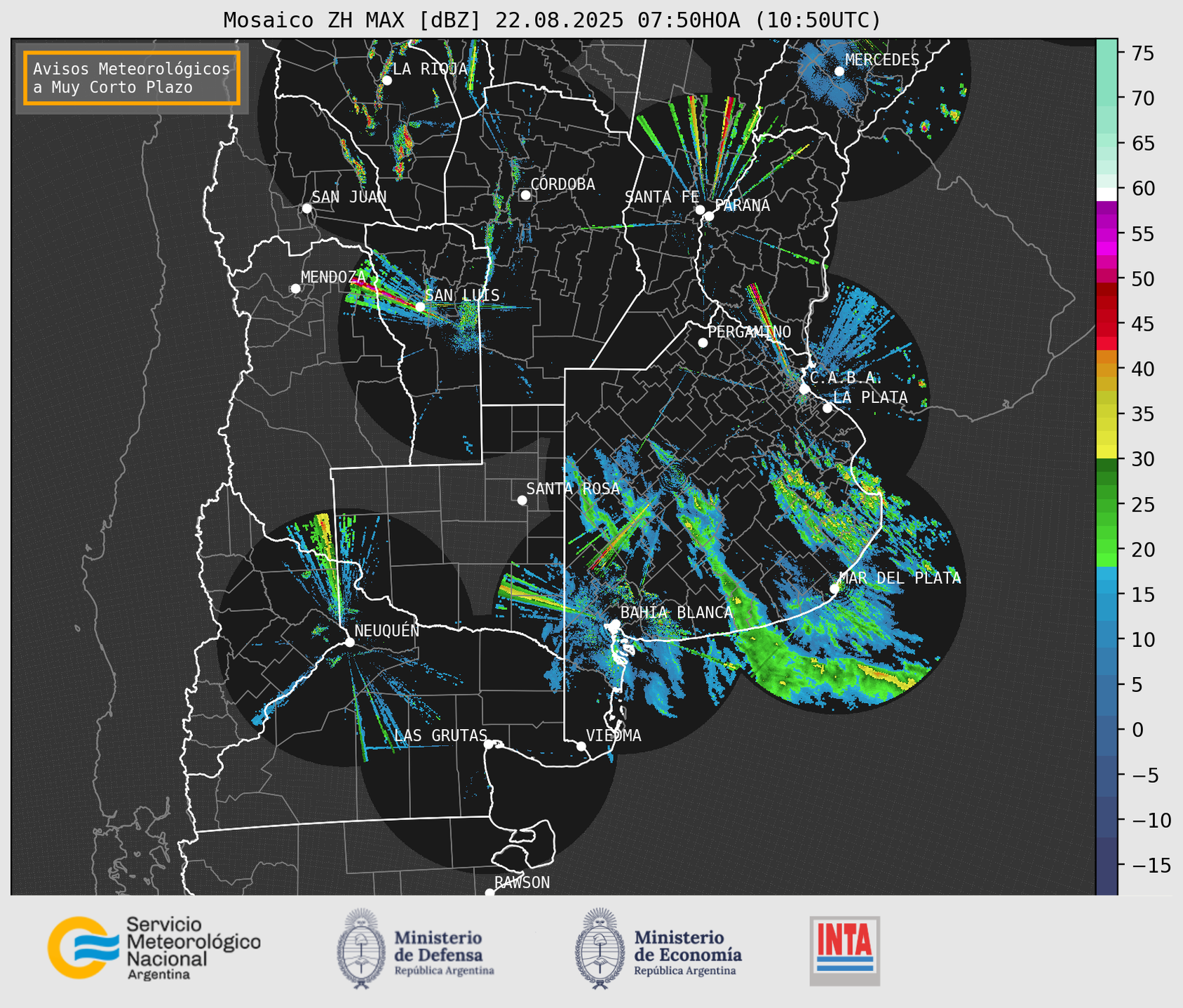Click the MAR DEL PLATA text label
This screenshot has height=1008, width=1183.
coord(900,578)
